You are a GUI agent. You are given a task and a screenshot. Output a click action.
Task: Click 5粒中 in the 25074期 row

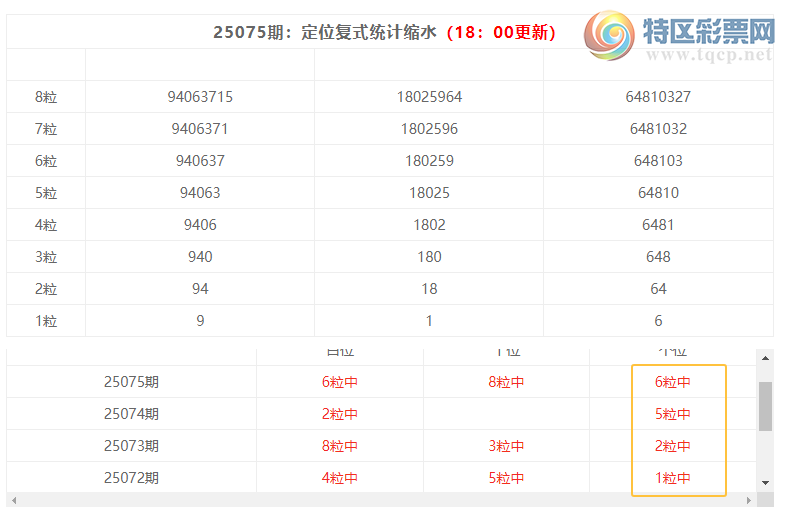(x=672, y=414)
